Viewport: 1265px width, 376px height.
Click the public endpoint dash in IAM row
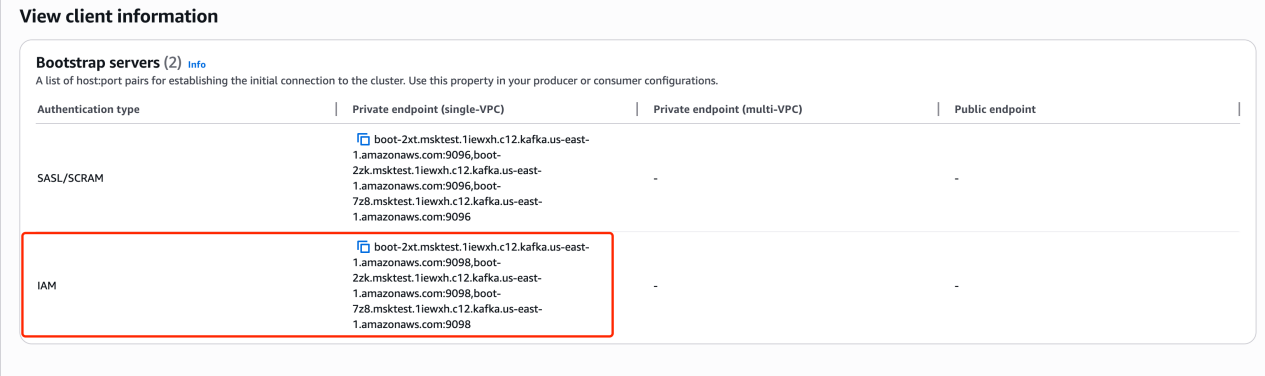point(957,286)
